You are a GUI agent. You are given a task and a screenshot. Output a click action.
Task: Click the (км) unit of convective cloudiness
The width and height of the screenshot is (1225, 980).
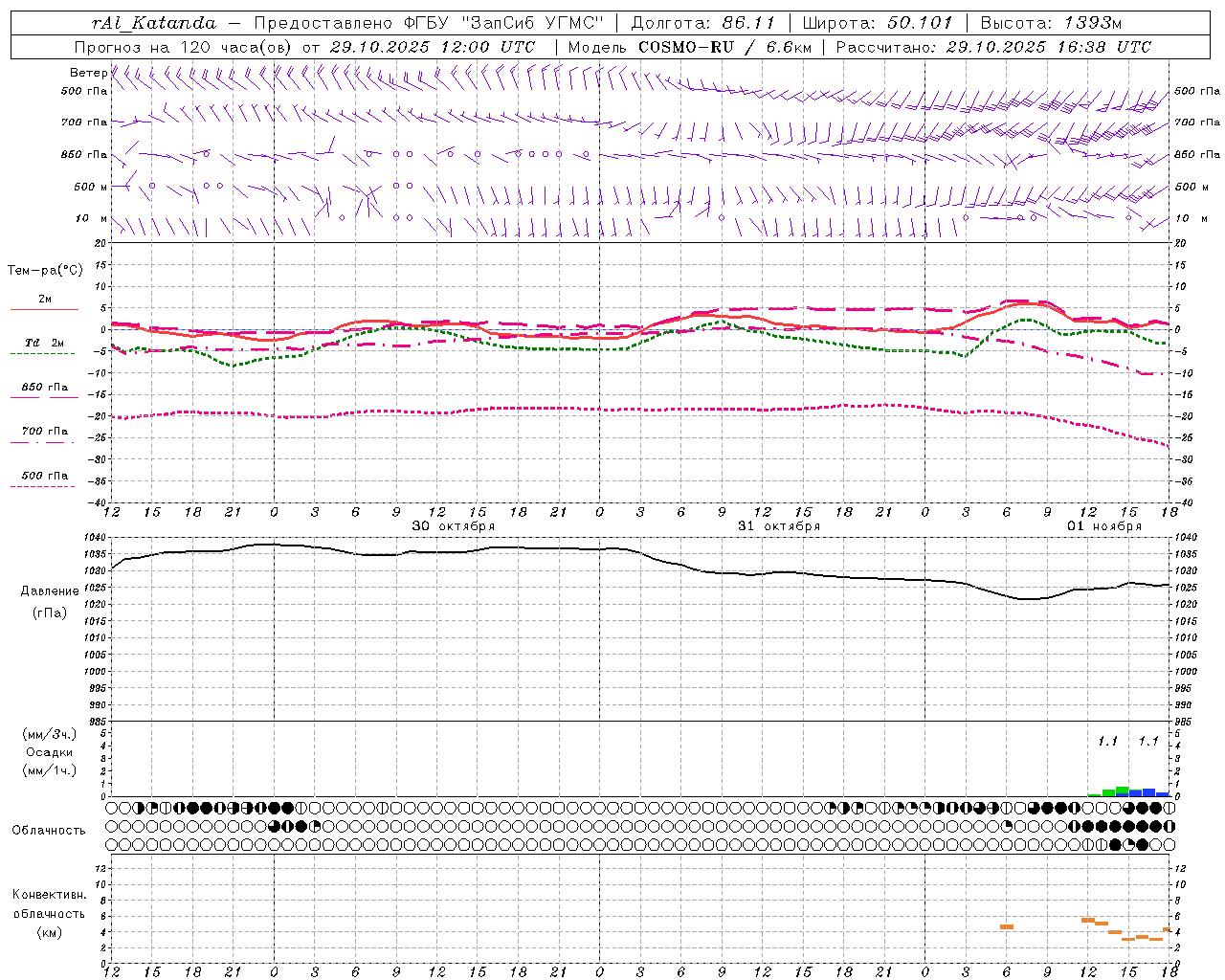50,932
